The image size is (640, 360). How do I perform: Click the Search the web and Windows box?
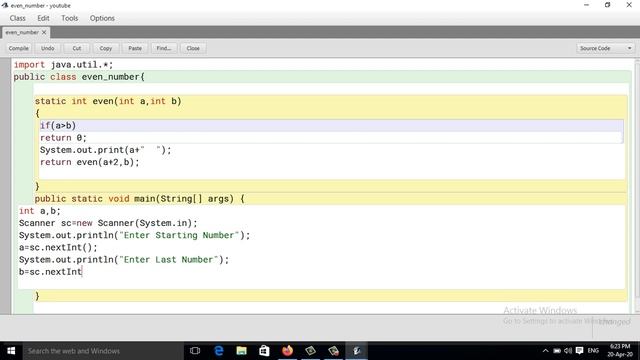pyautogui.click(x=102, y=351)
